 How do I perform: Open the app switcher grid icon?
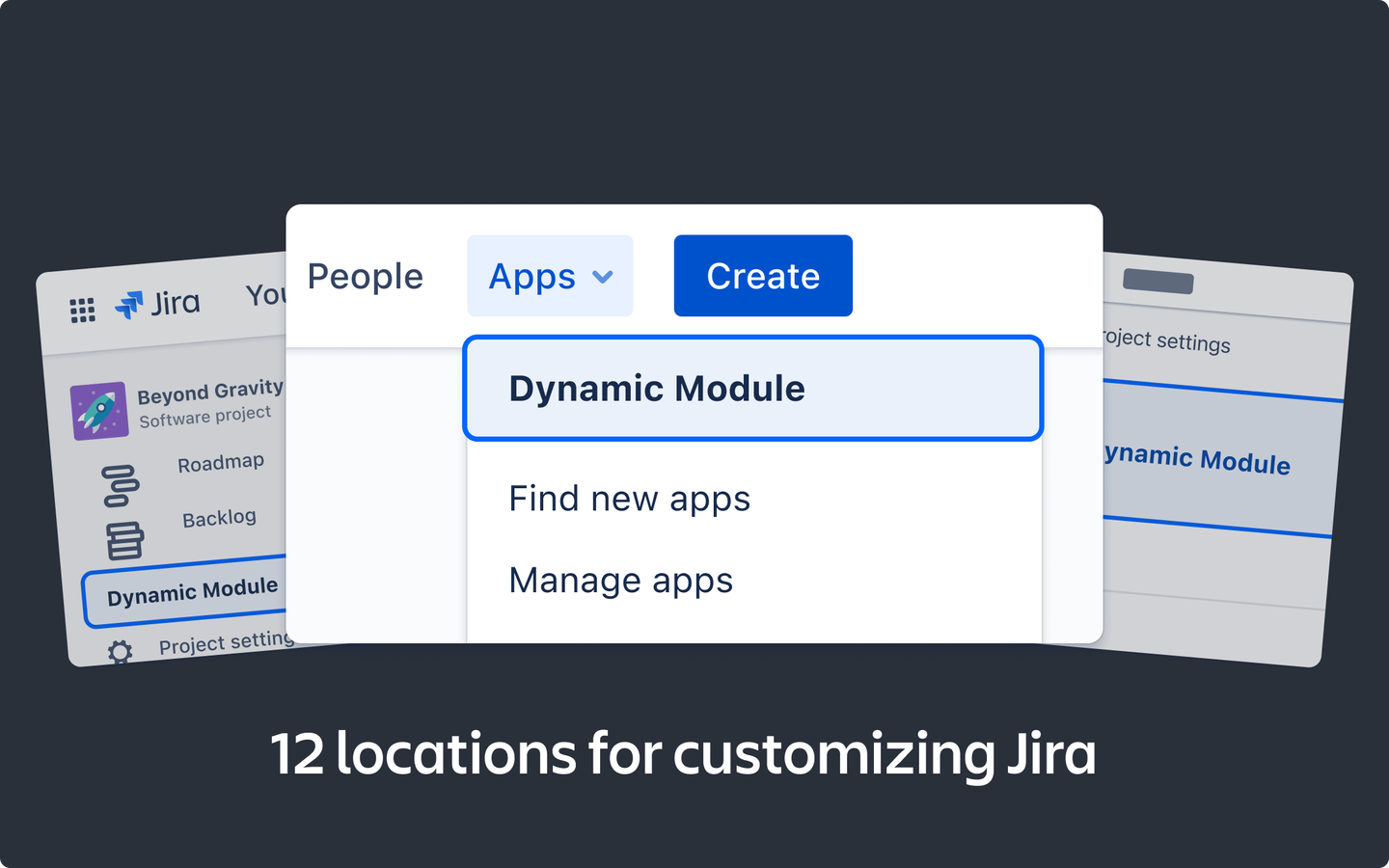click(x=83, y=310)
